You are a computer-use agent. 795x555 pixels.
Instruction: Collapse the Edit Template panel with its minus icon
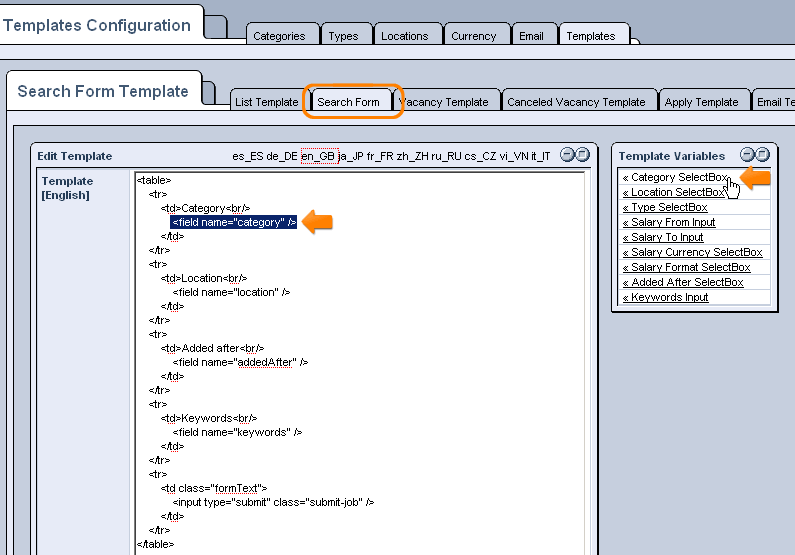click(567, 155)
